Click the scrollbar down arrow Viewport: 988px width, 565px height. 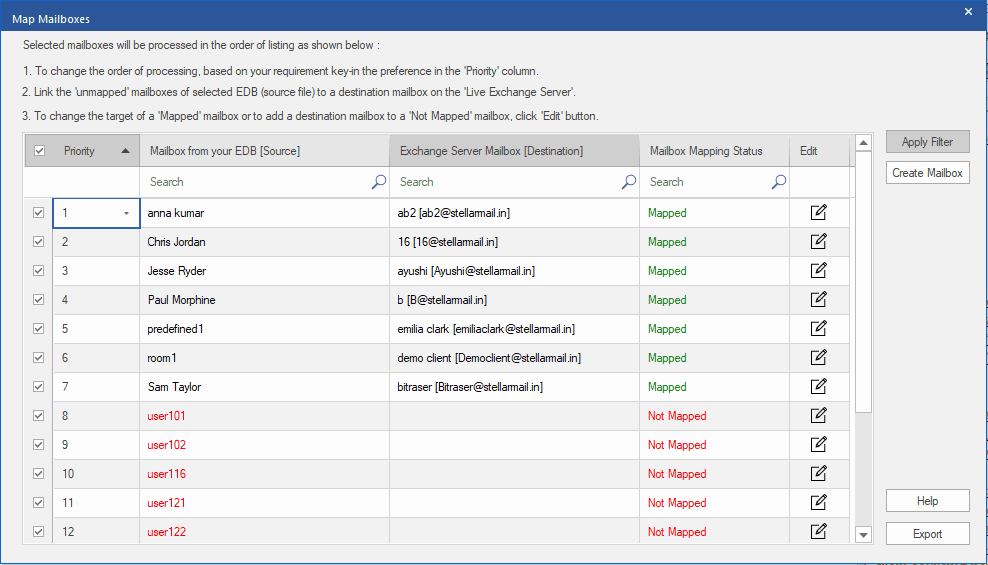coord(863,535)
